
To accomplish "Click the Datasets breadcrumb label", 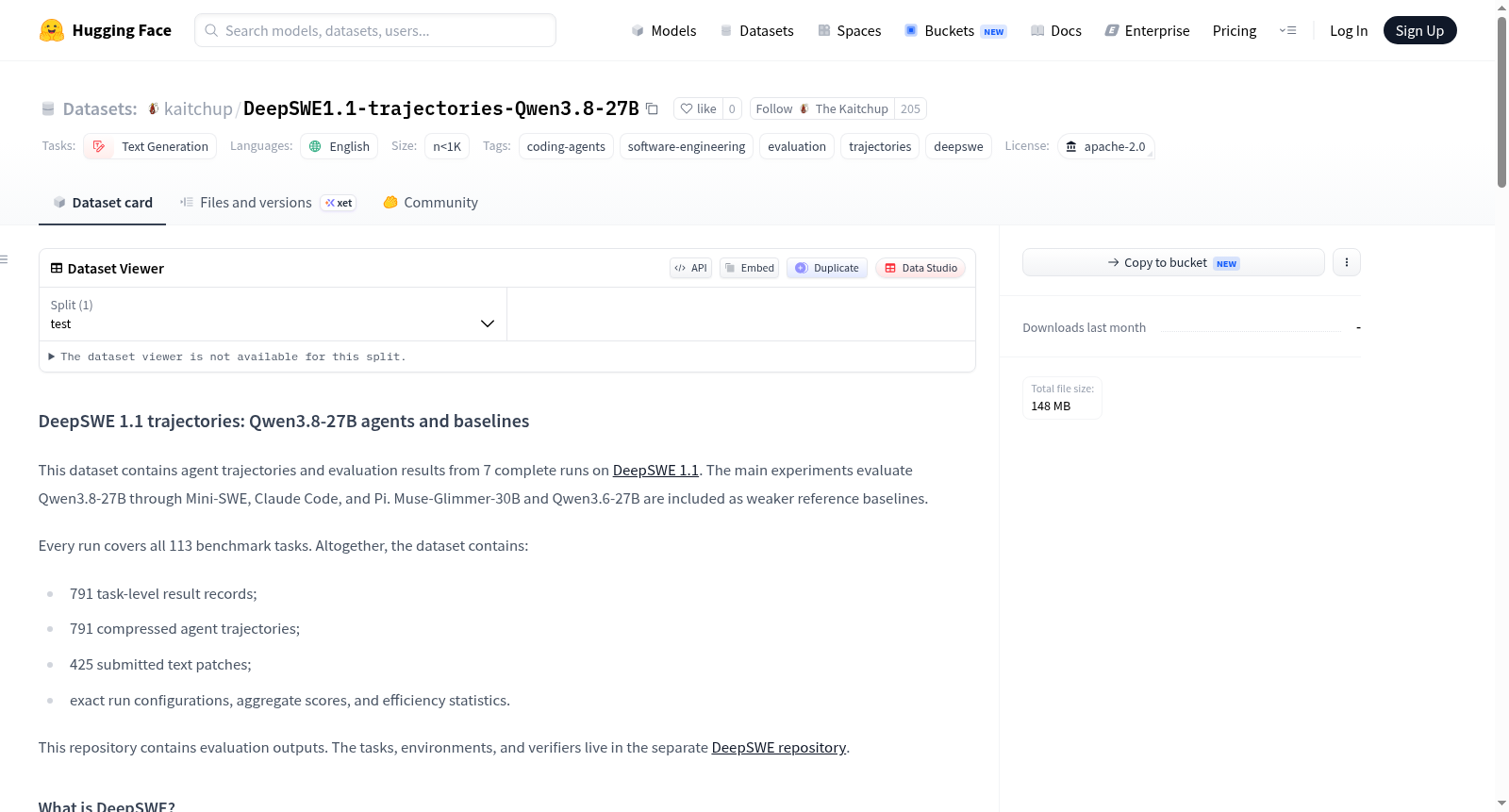I will [100, 108].
